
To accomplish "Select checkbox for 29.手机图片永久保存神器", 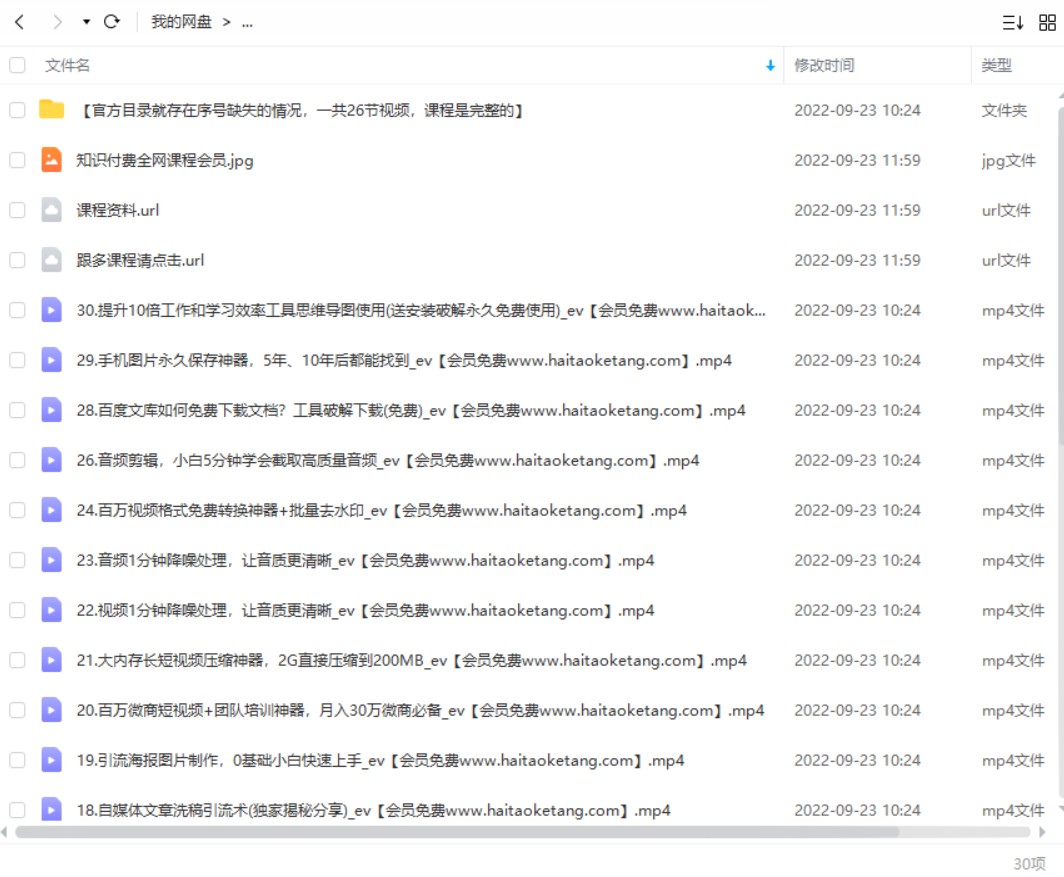I will click(x=17, y=360).
